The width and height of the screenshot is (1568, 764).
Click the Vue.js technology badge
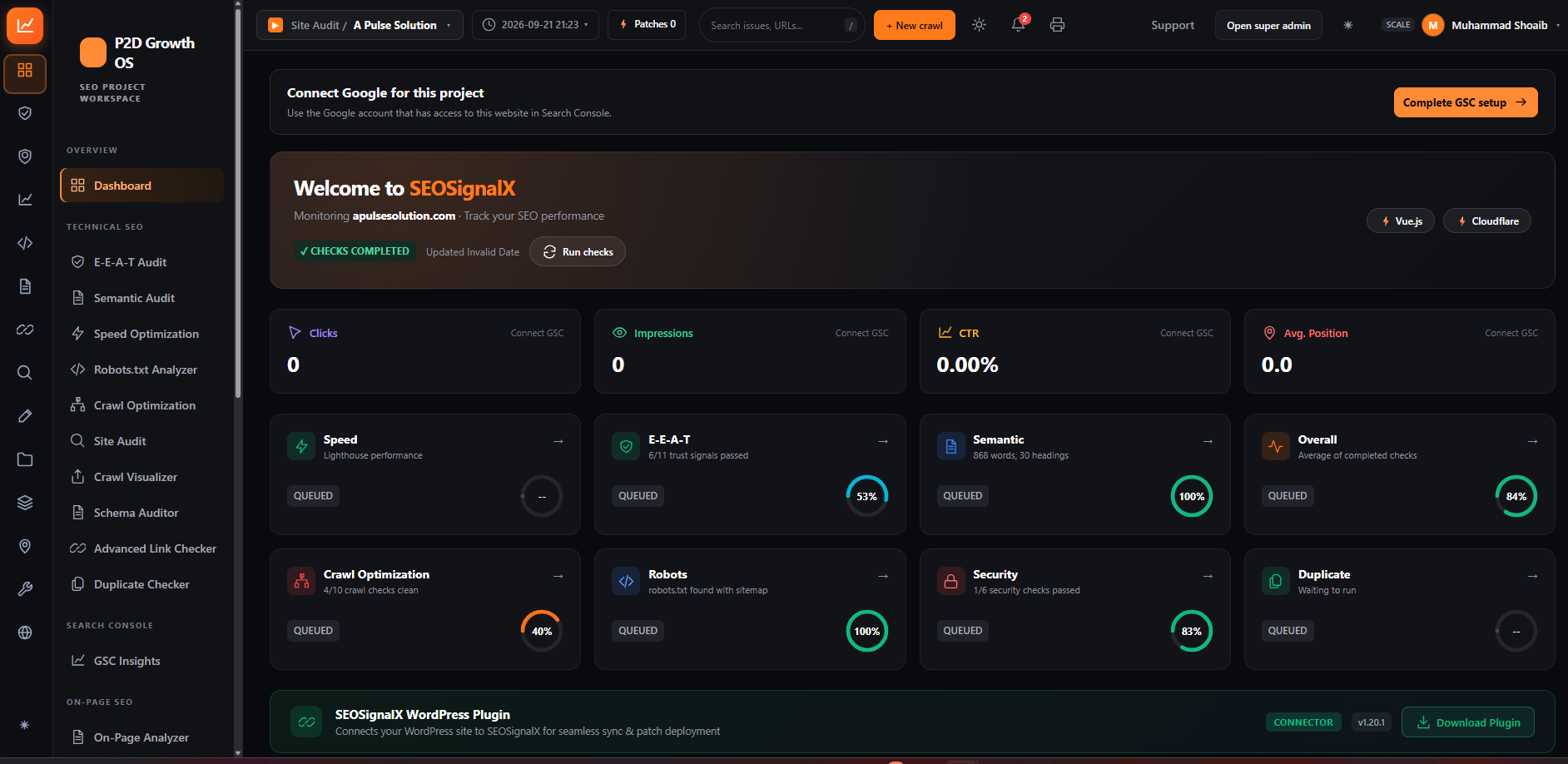[x=1401, y=221]
